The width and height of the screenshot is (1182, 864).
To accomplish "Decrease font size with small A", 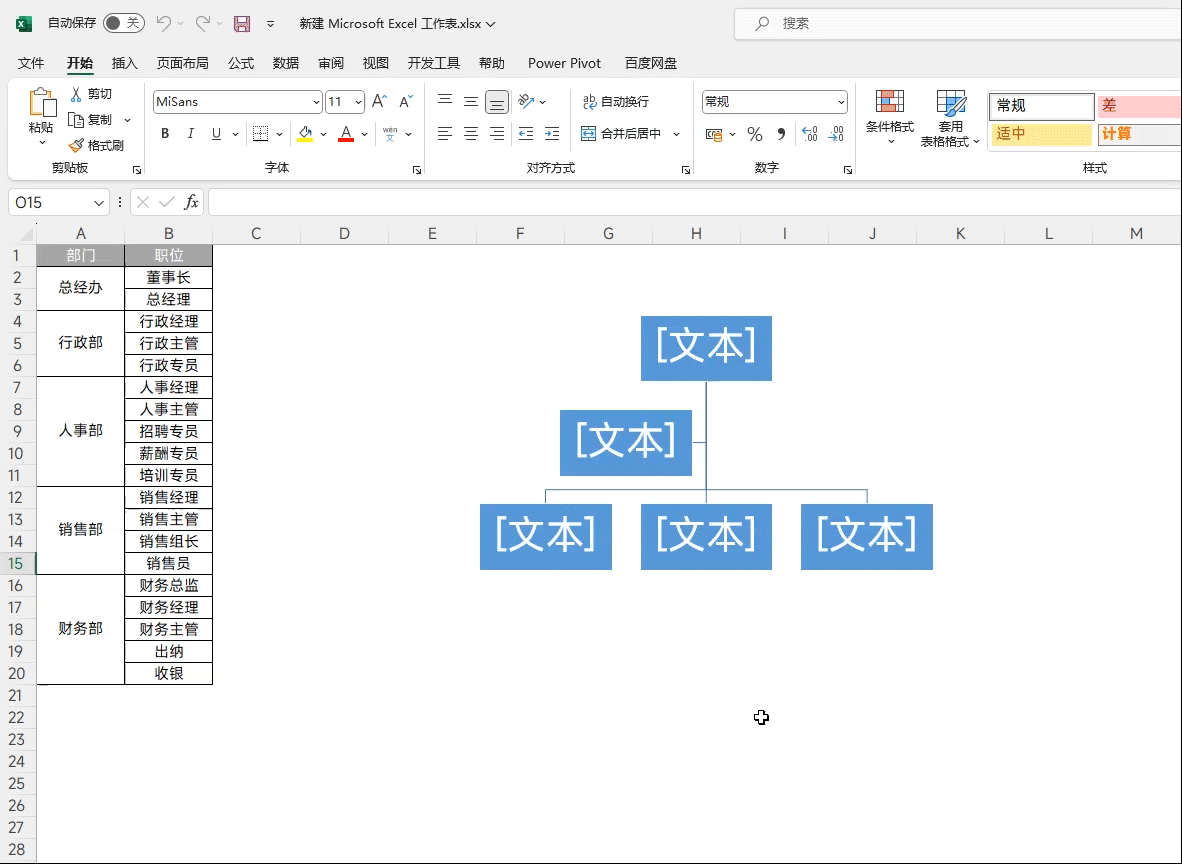I will 406,101.
